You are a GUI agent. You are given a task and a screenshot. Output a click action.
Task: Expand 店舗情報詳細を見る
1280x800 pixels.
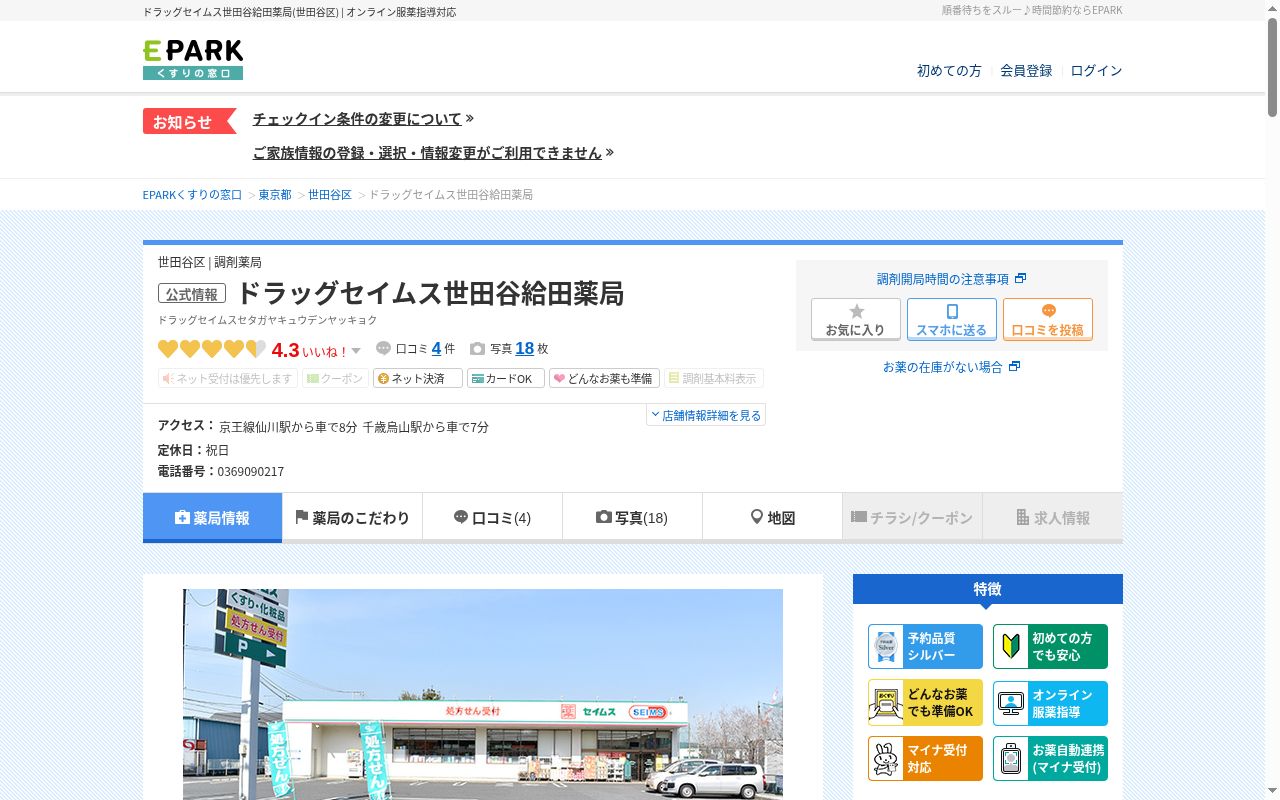pyautogui.click(x=706, y=415)
